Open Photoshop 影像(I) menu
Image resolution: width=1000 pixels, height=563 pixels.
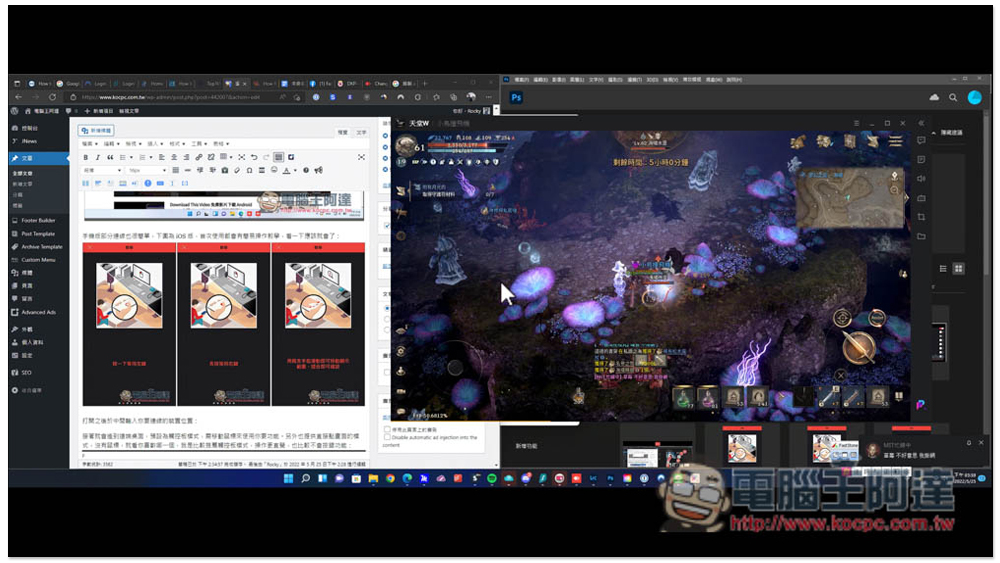559,80
